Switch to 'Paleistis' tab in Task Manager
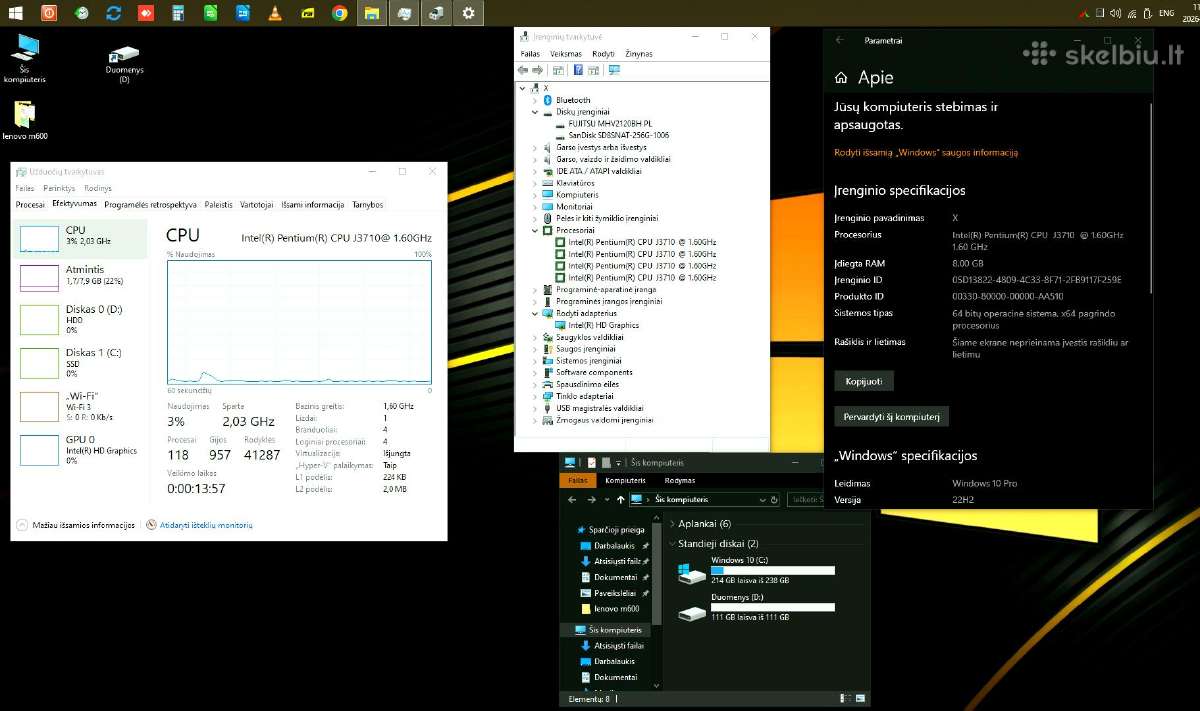Viewport: 1200px width, 711px height. pyautogui.click(x=218, y=204)
